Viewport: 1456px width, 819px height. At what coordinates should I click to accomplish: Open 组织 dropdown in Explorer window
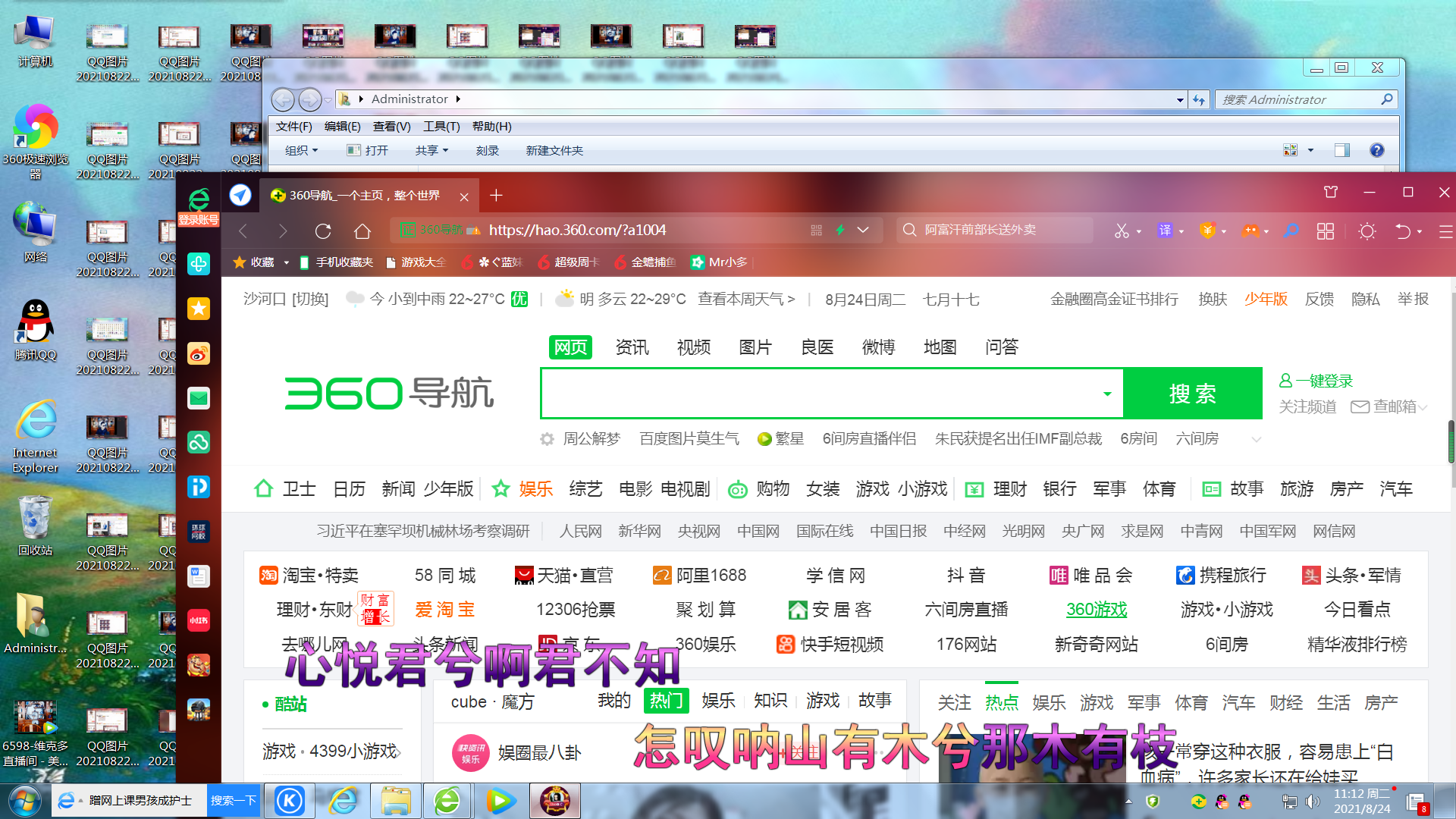pyautogui.click(x=301, y=150)
